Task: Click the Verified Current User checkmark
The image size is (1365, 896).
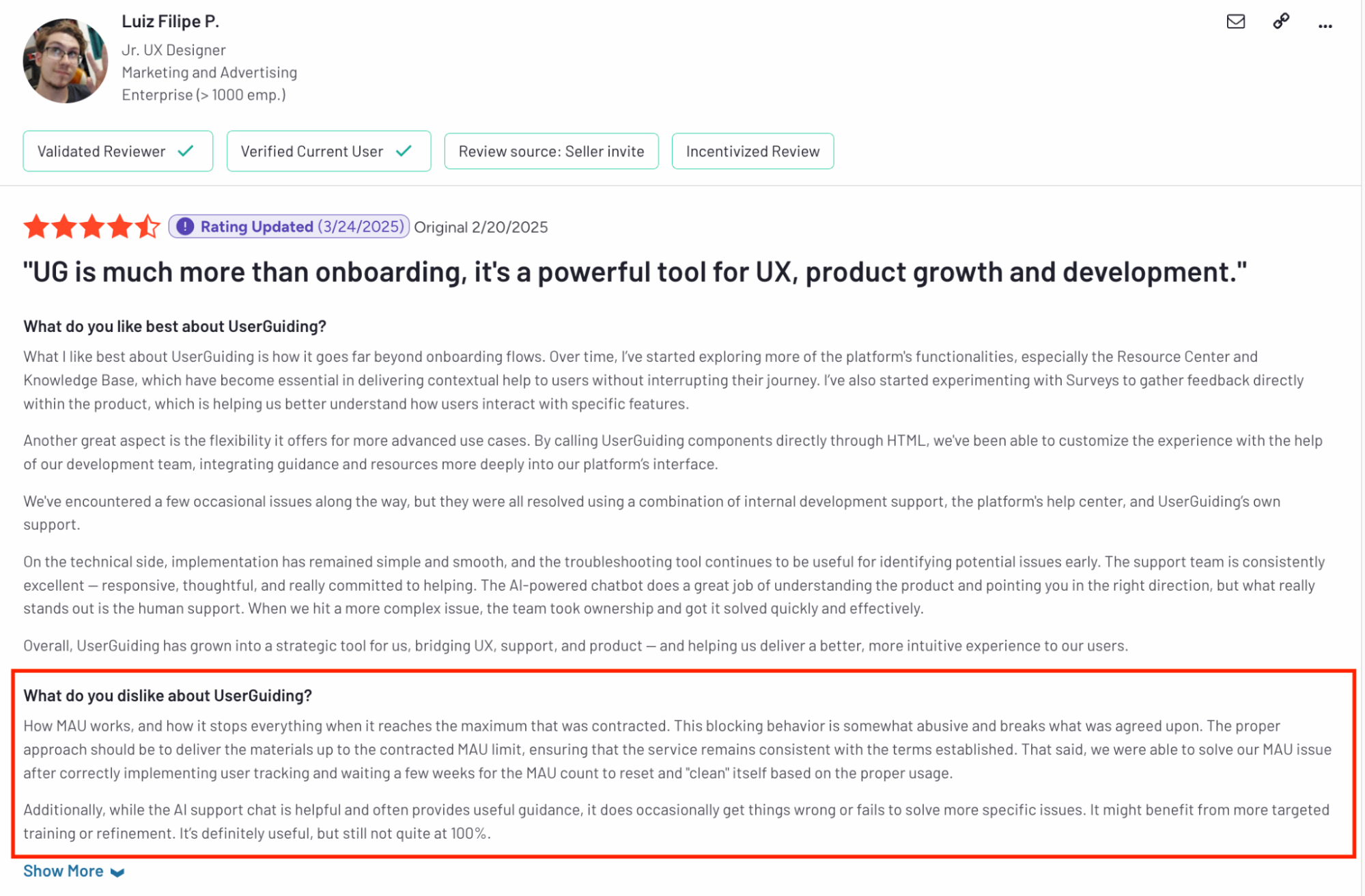Action: 404,151
